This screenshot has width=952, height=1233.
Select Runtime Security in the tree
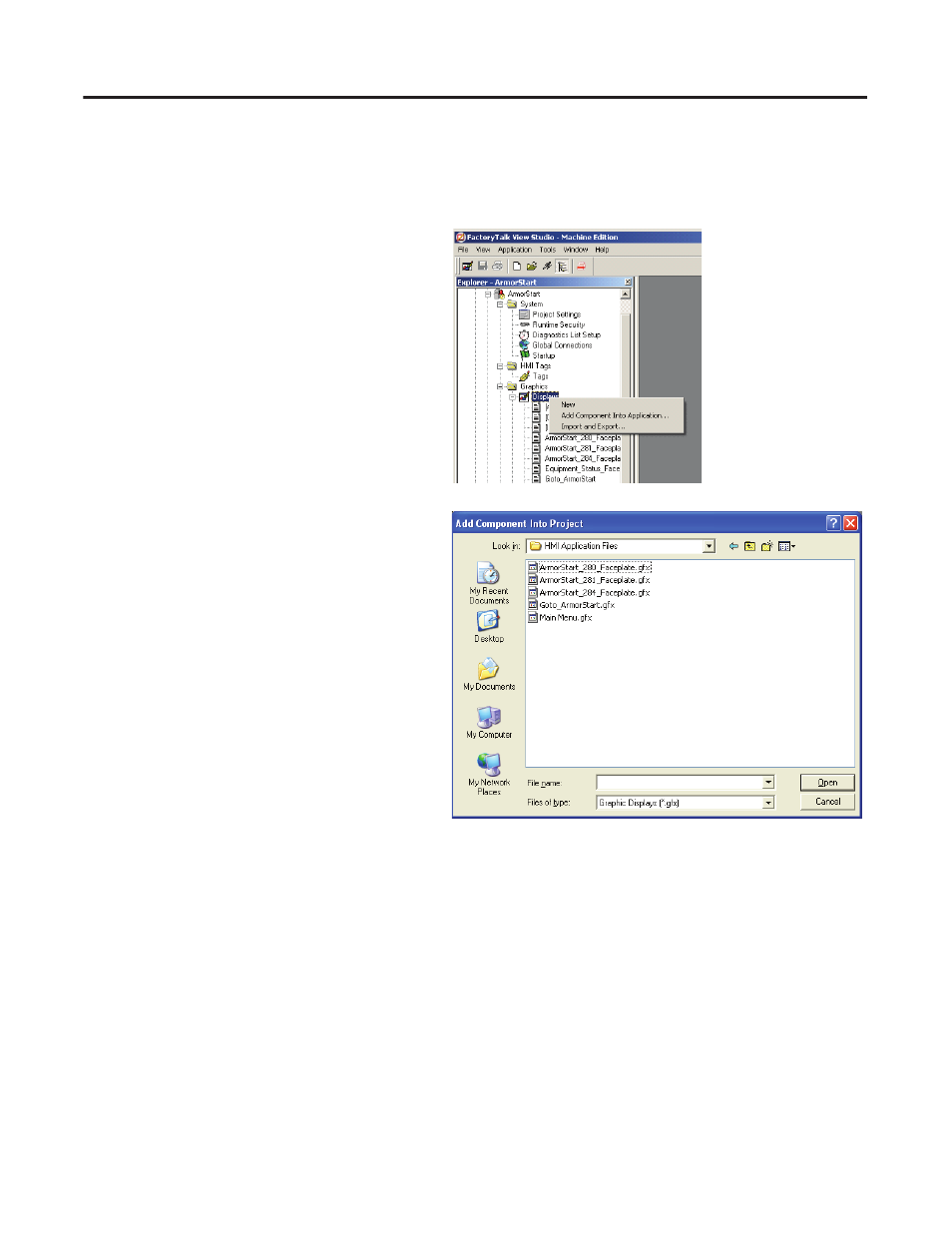click(559, 324)
